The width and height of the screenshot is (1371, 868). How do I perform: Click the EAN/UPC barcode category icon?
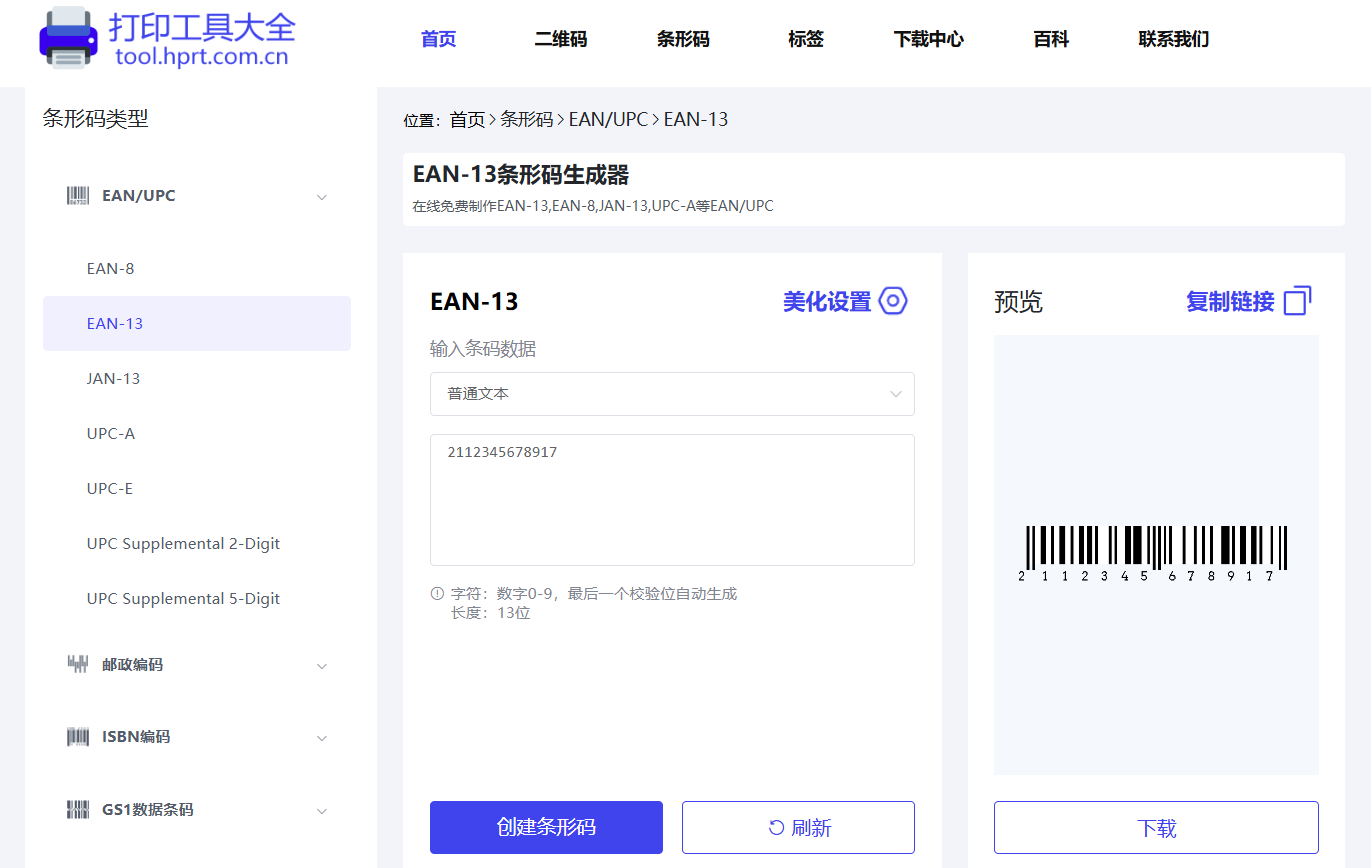tap(78, 196)
